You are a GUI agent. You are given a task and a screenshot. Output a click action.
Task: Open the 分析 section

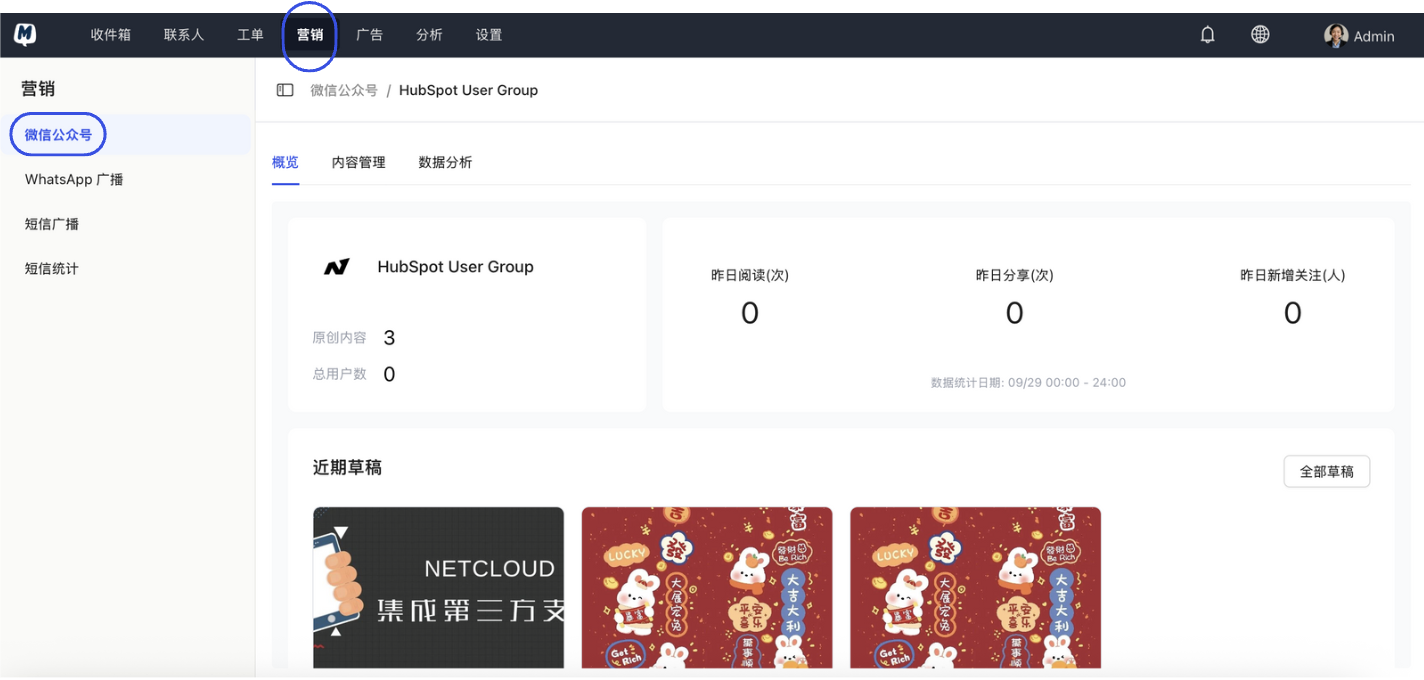[x=429, y=33]
